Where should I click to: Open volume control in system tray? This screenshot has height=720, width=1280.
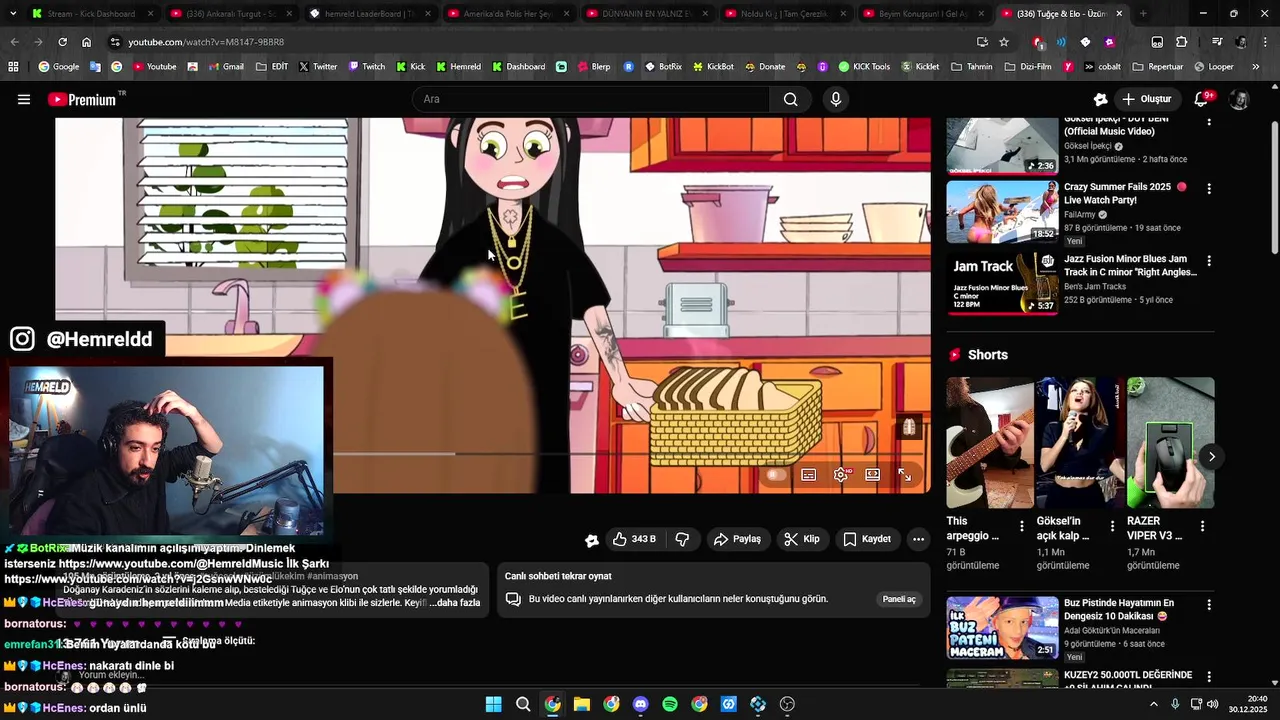(1213, 704)
